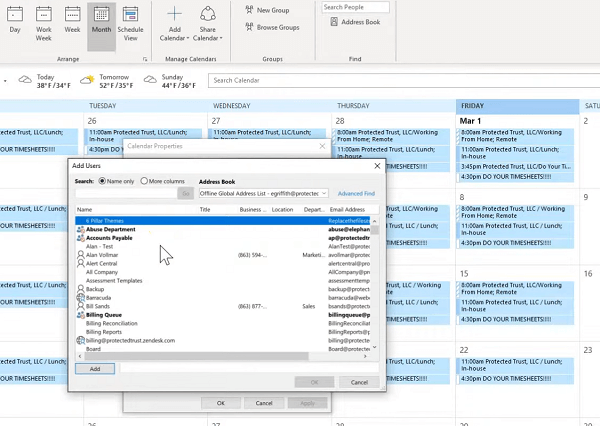Click the Advanced Find link
The width and height of the screenshot is (600, 426).
[356, 194]
